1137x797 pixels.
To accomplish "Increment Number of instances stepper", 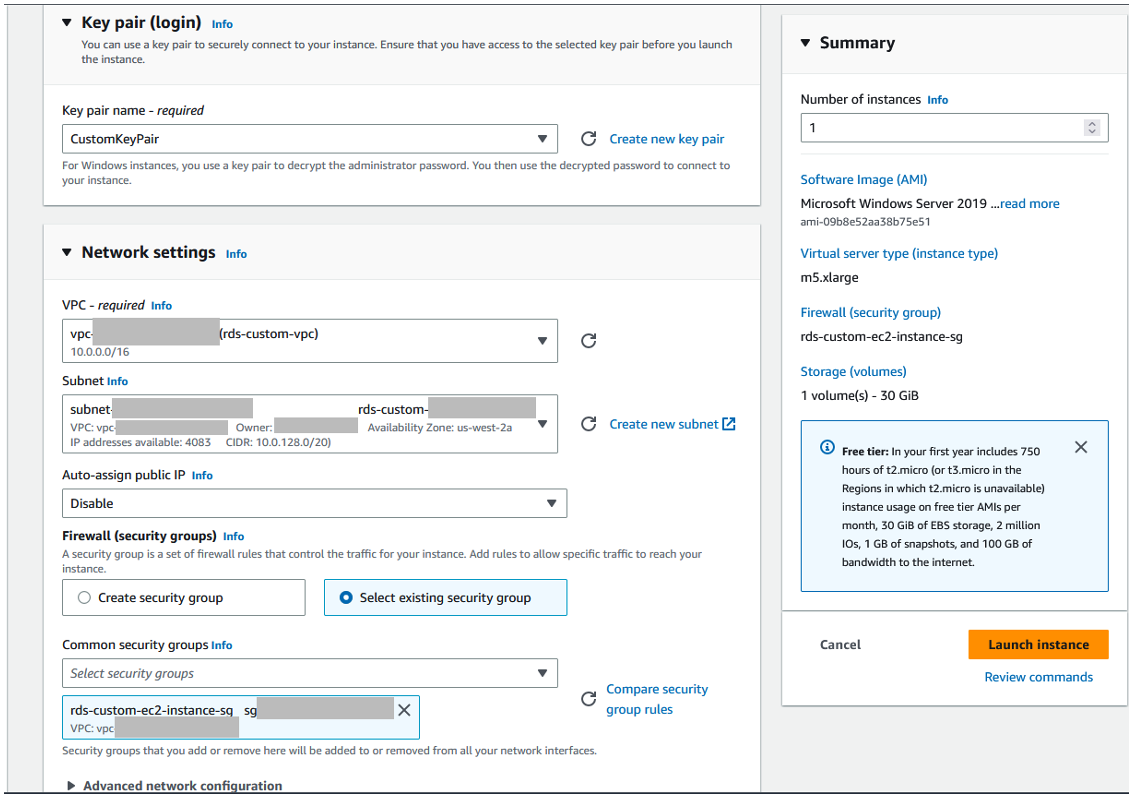I will point(1092,124).
